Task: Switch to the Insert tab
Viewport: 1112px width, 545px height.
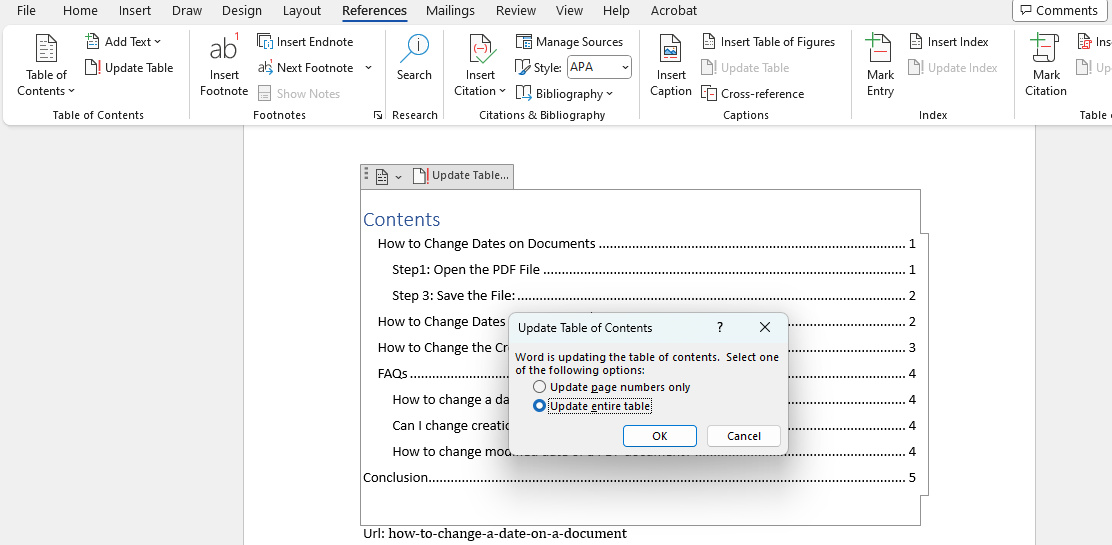Action: coord(135,11)
